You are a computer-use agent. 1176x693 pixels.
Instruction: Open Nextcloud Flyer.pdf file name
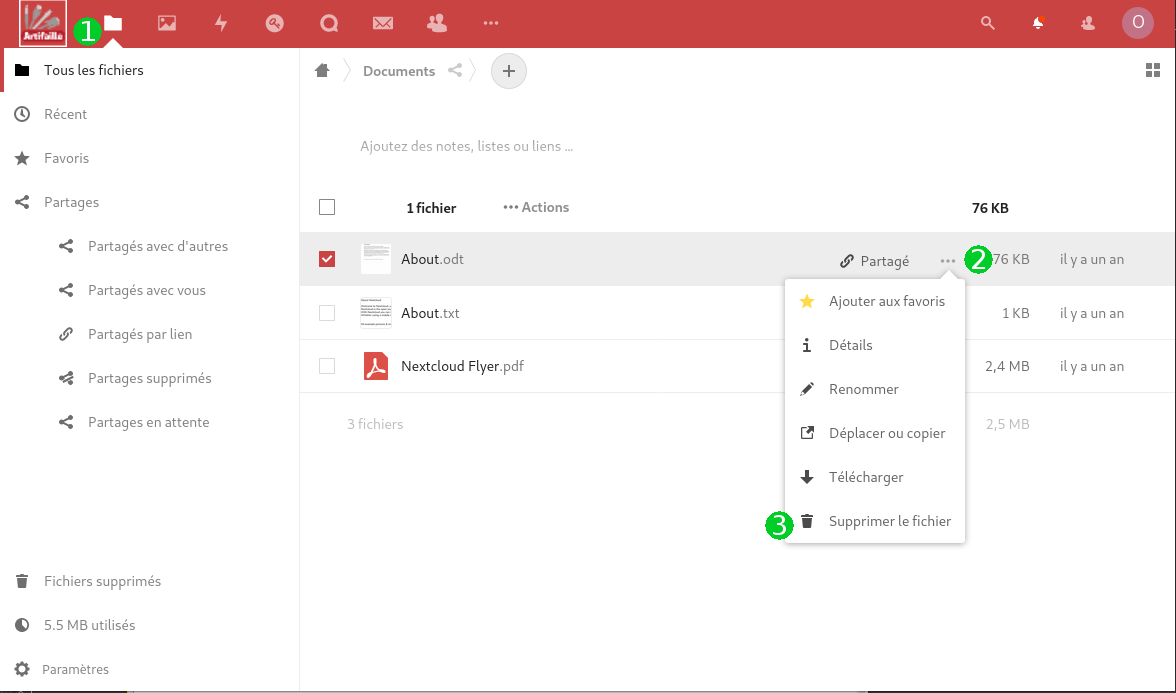point(463,366)
